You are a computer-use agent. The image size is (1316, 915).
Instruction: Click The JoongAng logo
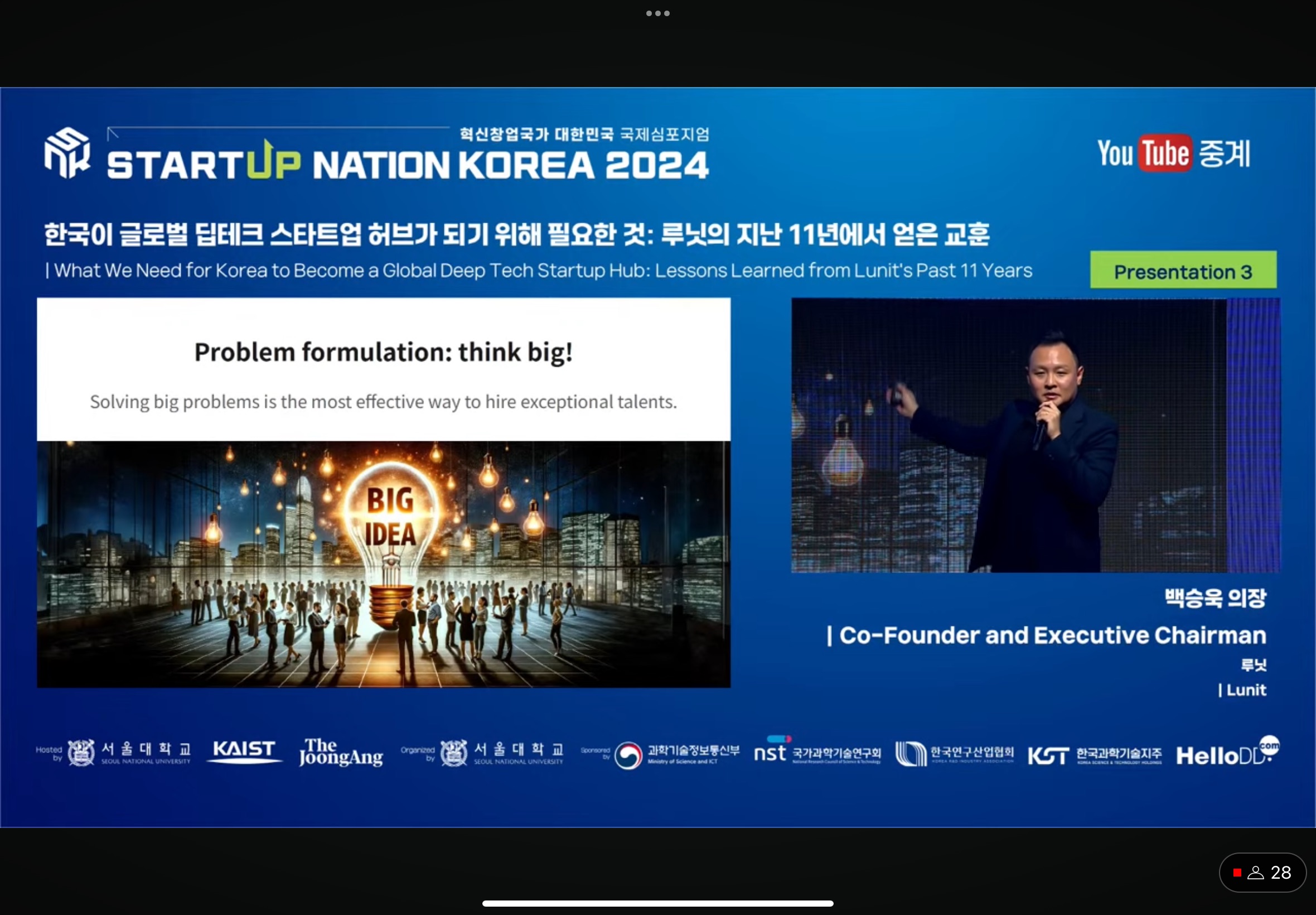(x=341, y=752)
